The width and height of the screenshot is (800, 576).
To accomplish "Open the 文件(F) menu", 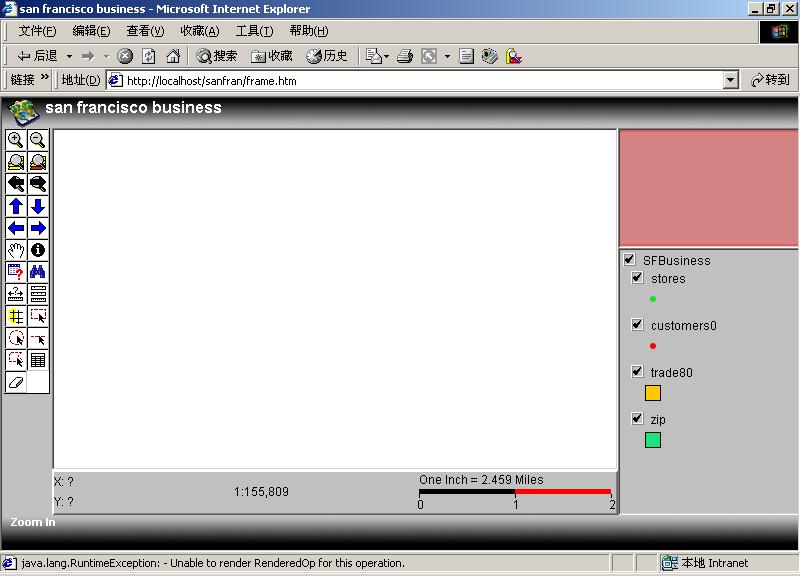I will pyautogui.click(x=37, y=31).
